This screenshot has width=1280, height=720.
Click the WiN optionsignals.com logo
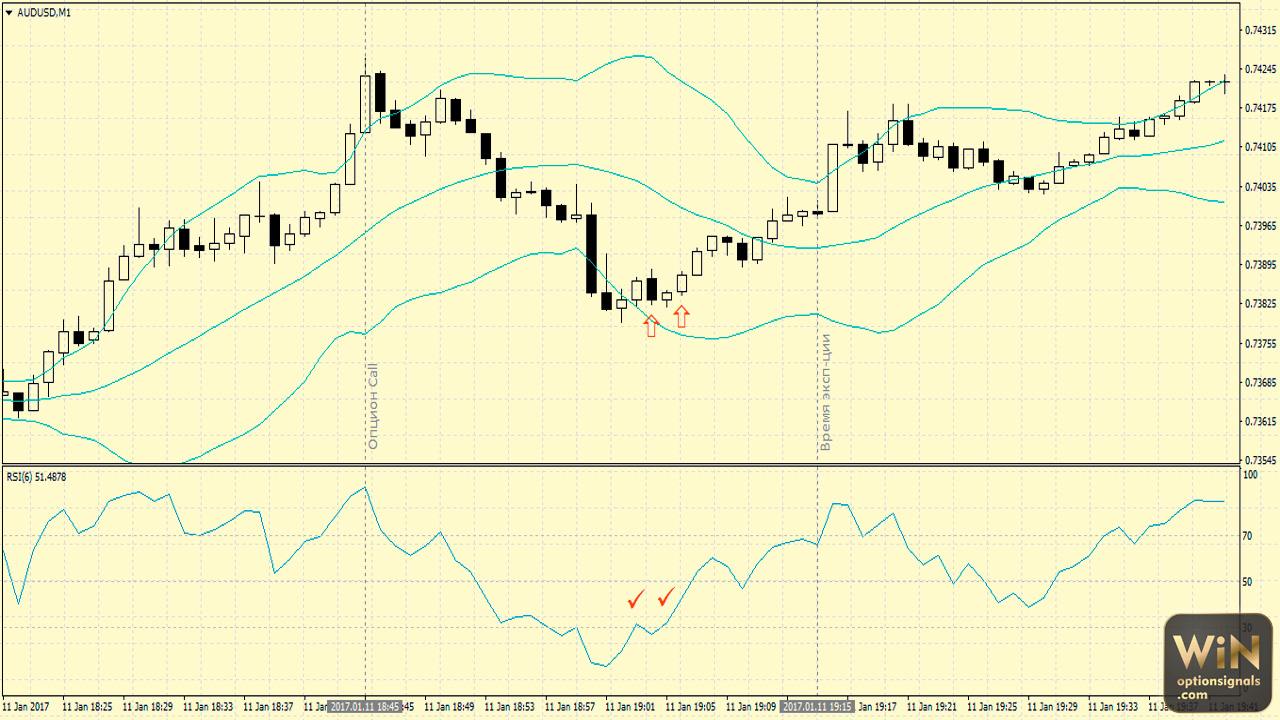tap(1217, 659)
